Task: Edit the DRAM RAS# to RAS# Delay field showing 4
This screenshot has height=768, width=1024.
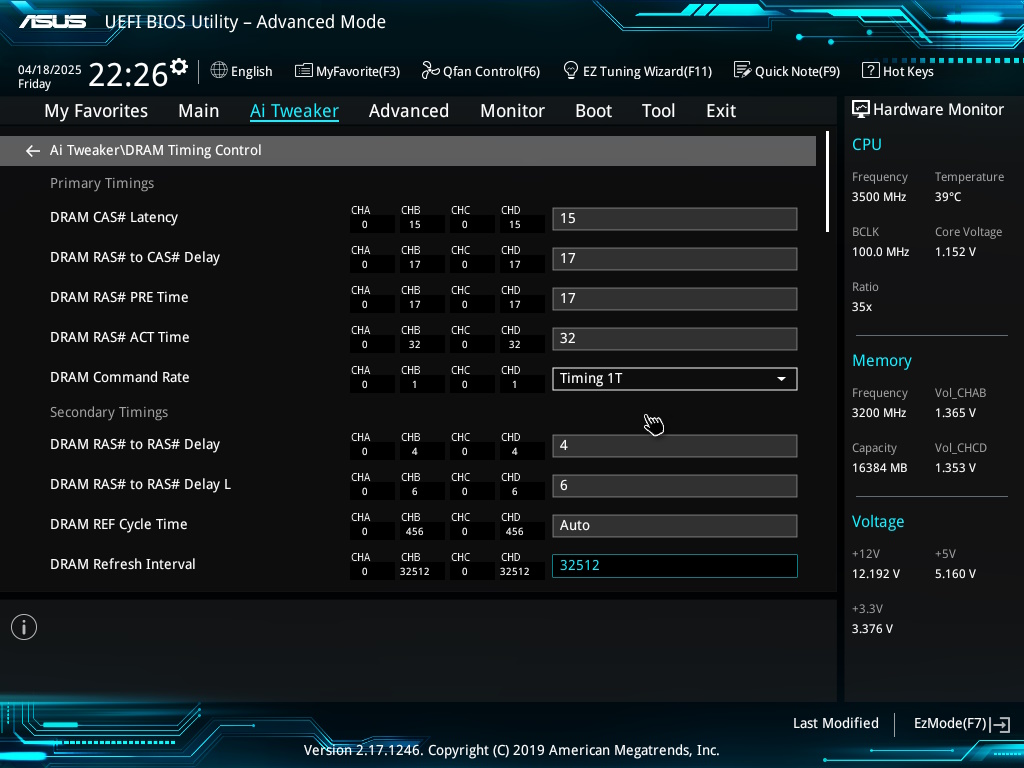Action: tap(675, 445)
